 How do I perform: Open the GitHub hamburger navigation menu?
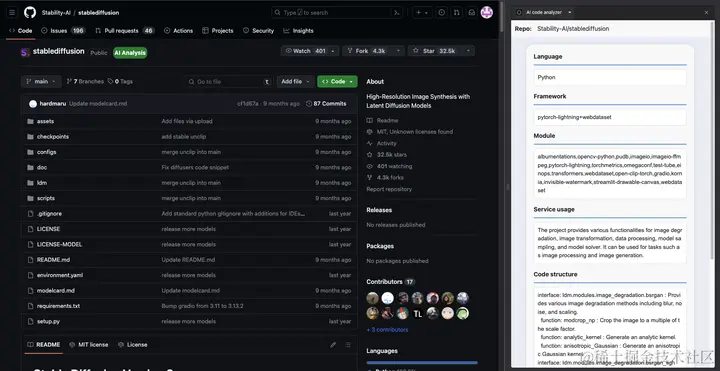point(12,12)
